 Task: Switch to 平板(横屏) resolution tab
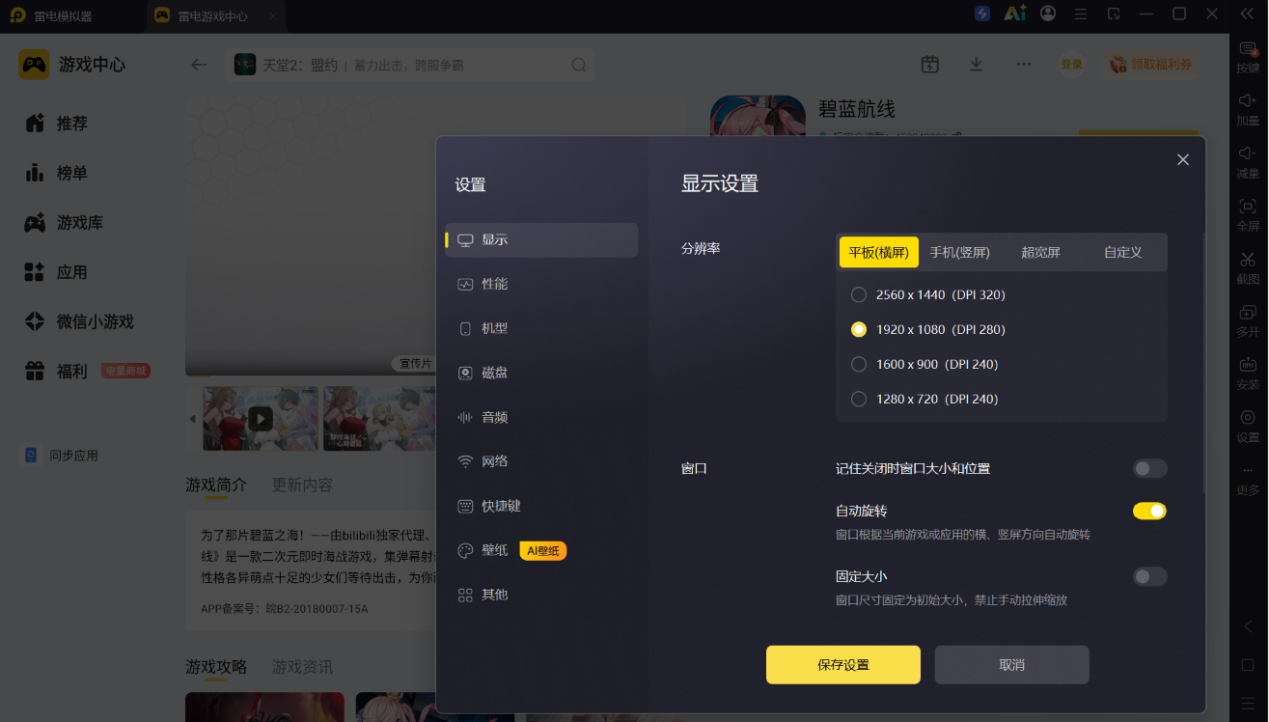(x=879, y=252)
